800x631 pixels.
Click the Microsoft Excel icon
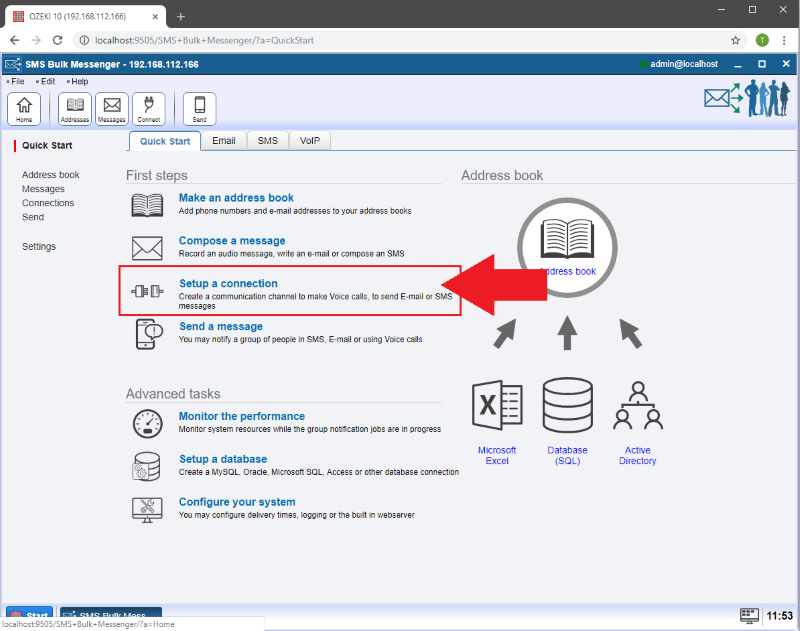pos(497,408)
